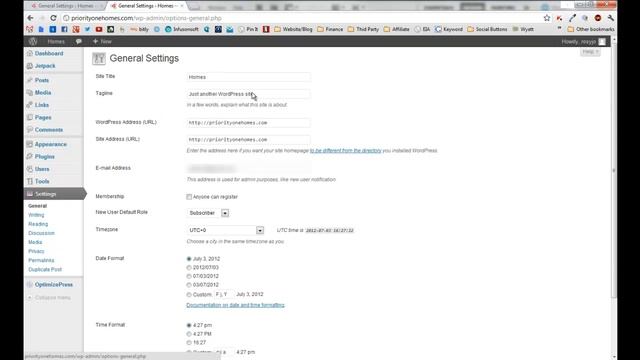This screenshot has width=640, height=360.
Task: Click the Infusionsoft bookmark
Action: click(182, 29)
